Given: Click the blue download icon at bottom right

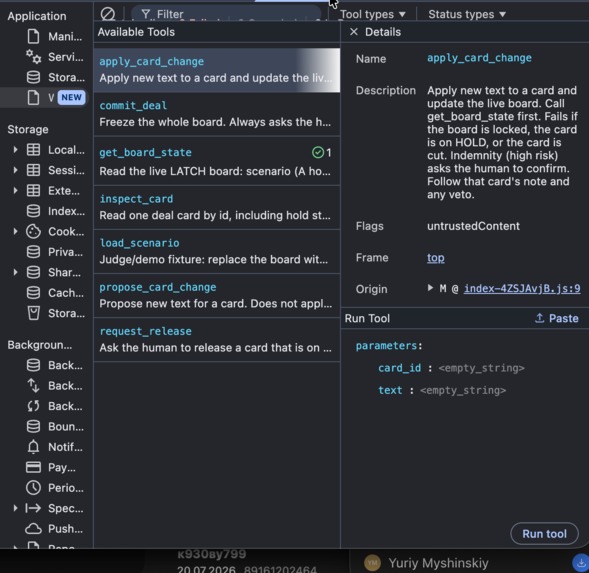Looking at the screenshot, I should click(580, 562).
